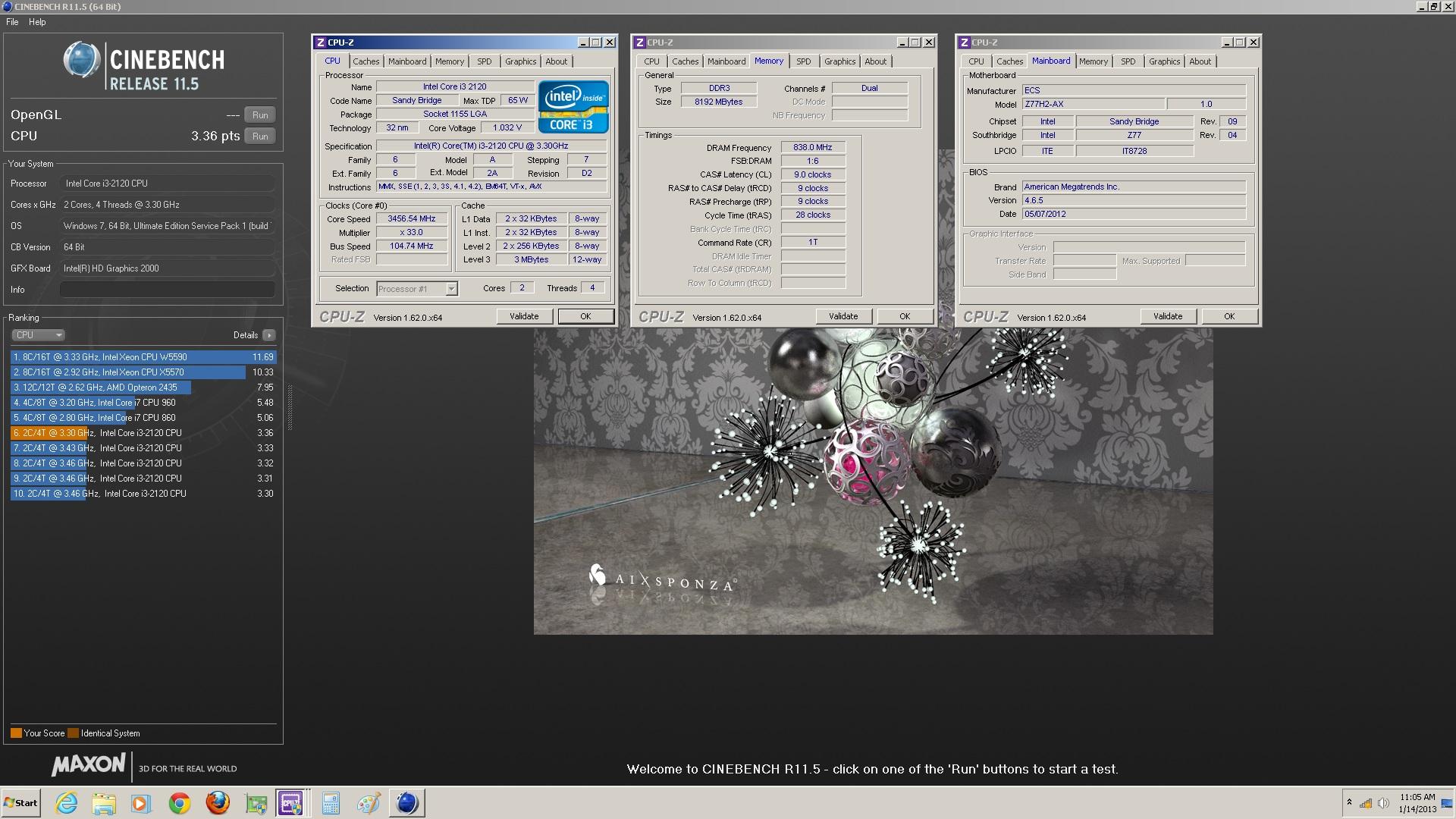Click the Z icon in Mainboard window title bar
The width and height of the screenshot is (1456, 819).
point(964,42)
